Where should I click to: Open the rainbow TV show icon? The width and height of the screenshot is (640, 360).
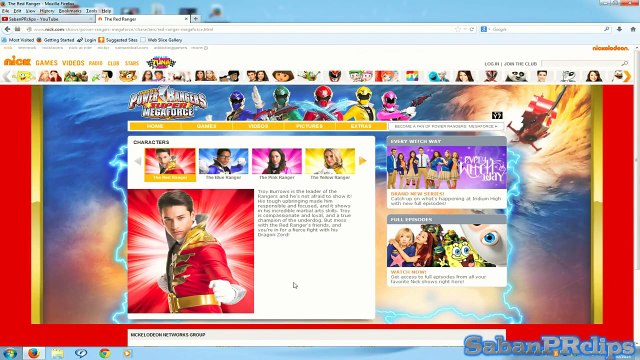[x=412, y=76]
